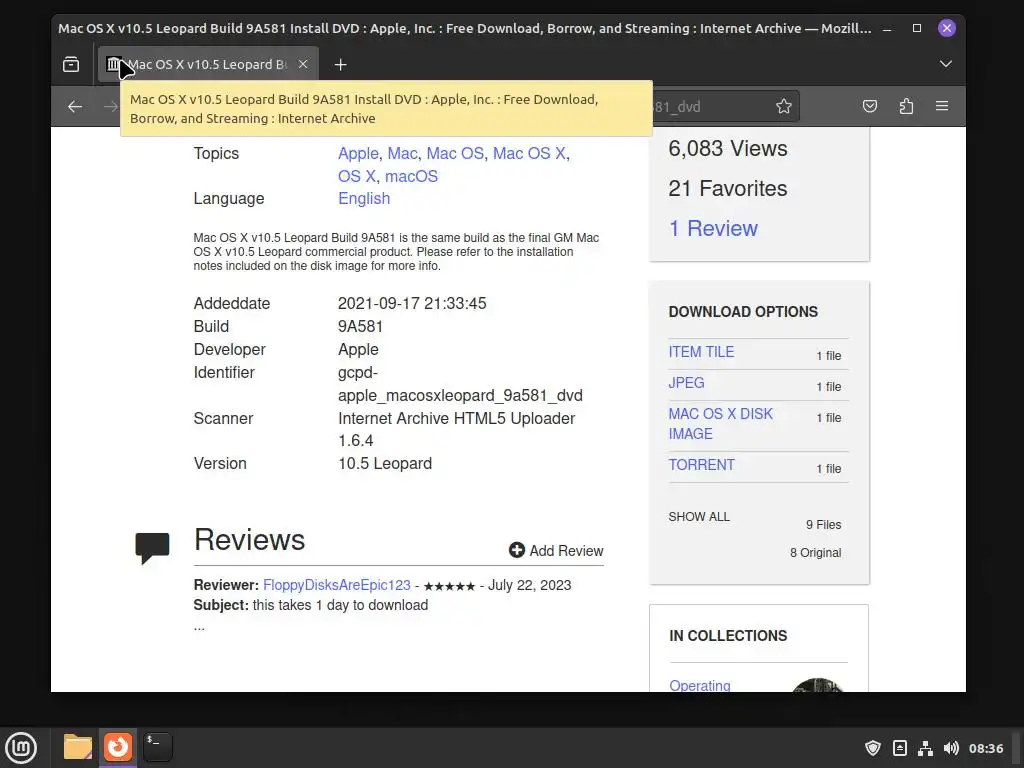Viewport: 1024px width, 768px height.
Task: Open the Linux Mint start menu
Action: click(21, 747)
